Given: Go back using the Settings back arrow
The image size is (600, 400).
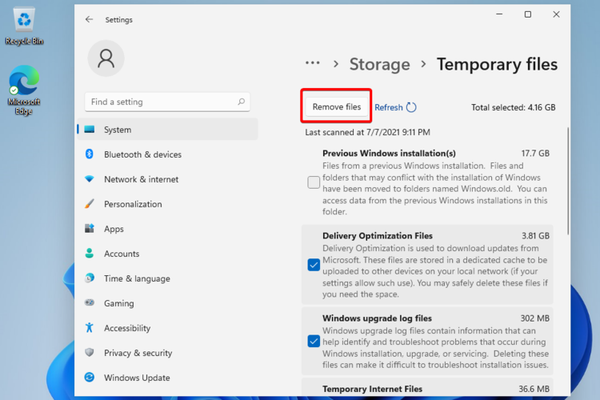Looking at the screenshot, I should point(89,20).
